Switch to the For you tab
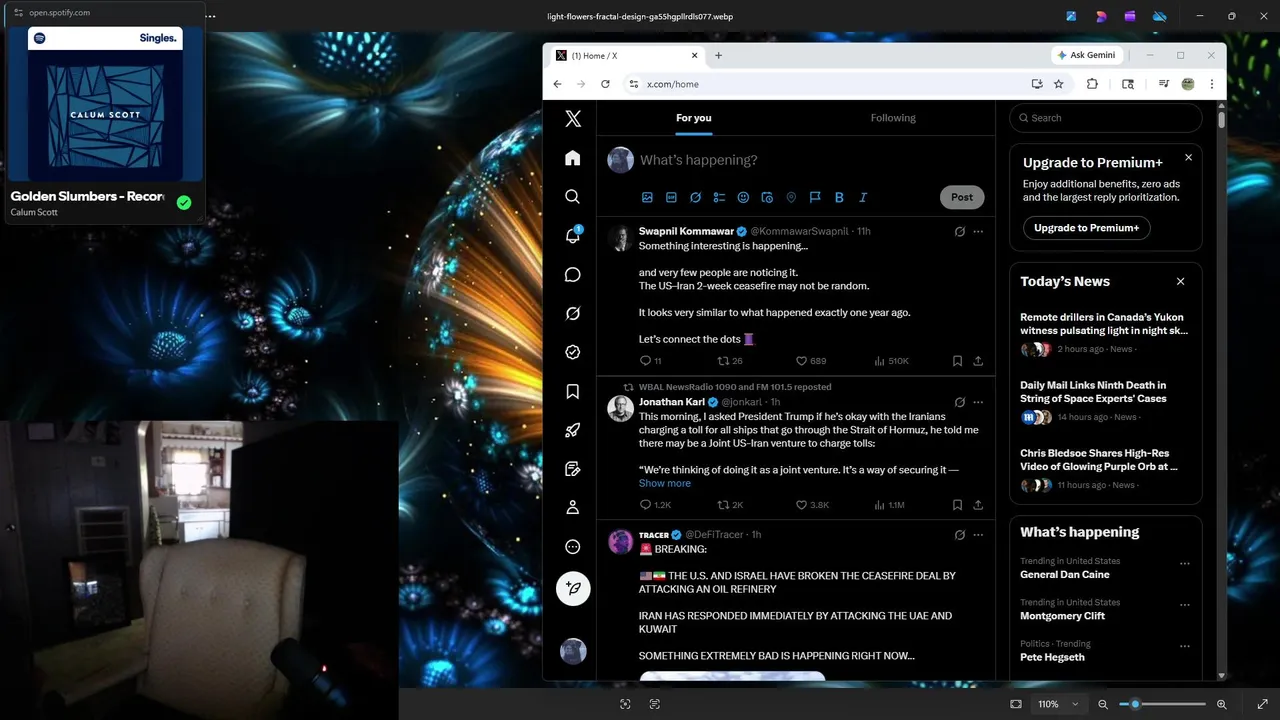The image size is (1280, 720). (x=694, y=118)
